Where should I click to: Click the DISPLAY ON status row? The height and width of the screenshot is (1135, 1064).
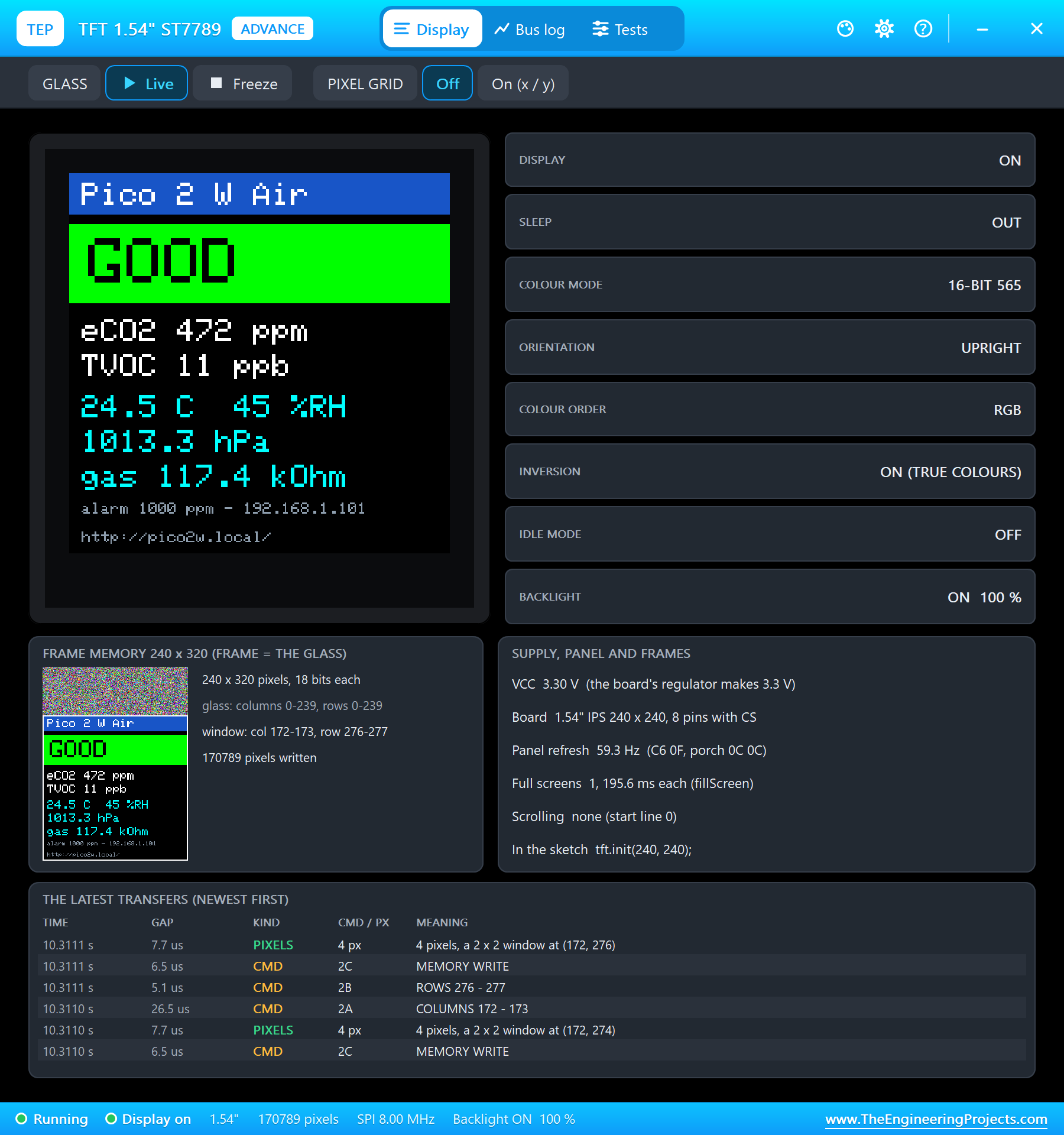click(770, 160)
